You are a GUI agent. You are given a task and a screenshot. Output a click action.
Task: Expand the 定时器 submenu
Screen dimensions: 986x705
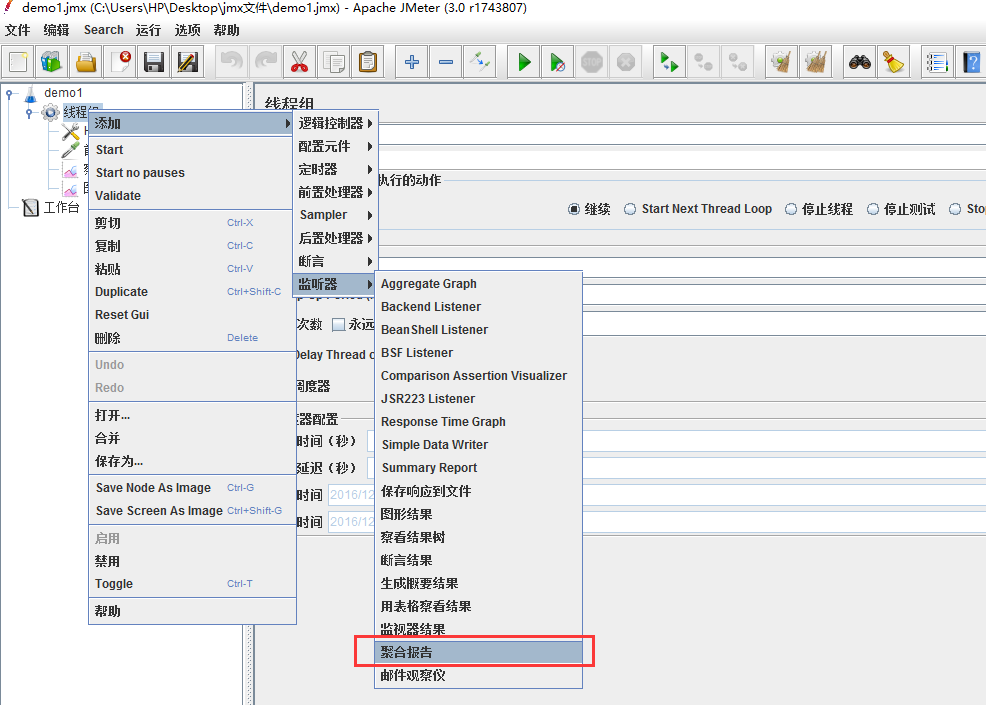(335, 169)
